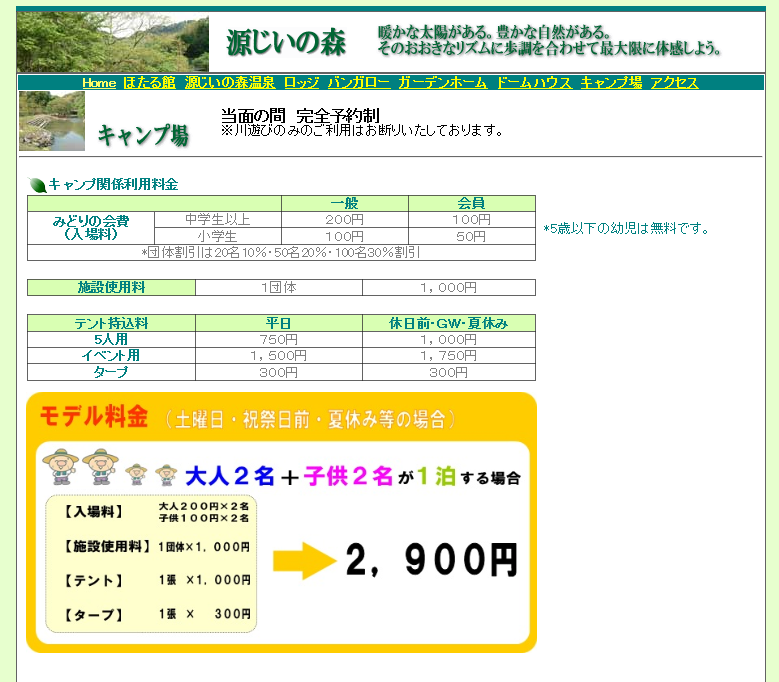Click the ガーデンホーム link

coord(442,83)
